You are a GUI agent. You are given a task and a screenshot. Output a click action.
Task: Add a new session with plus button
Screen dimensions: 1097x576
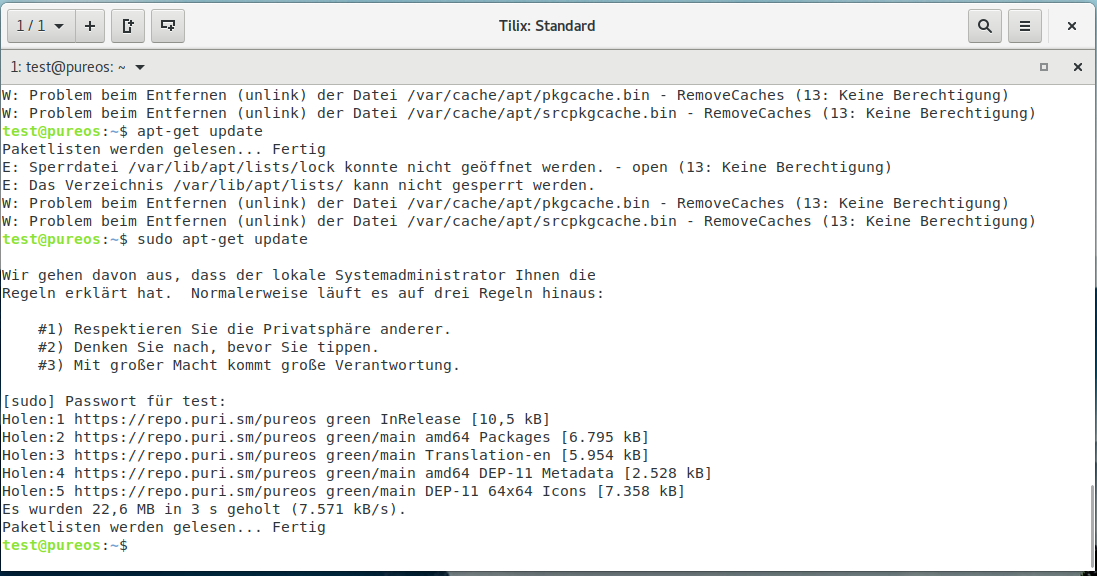[x=90, y=26]
